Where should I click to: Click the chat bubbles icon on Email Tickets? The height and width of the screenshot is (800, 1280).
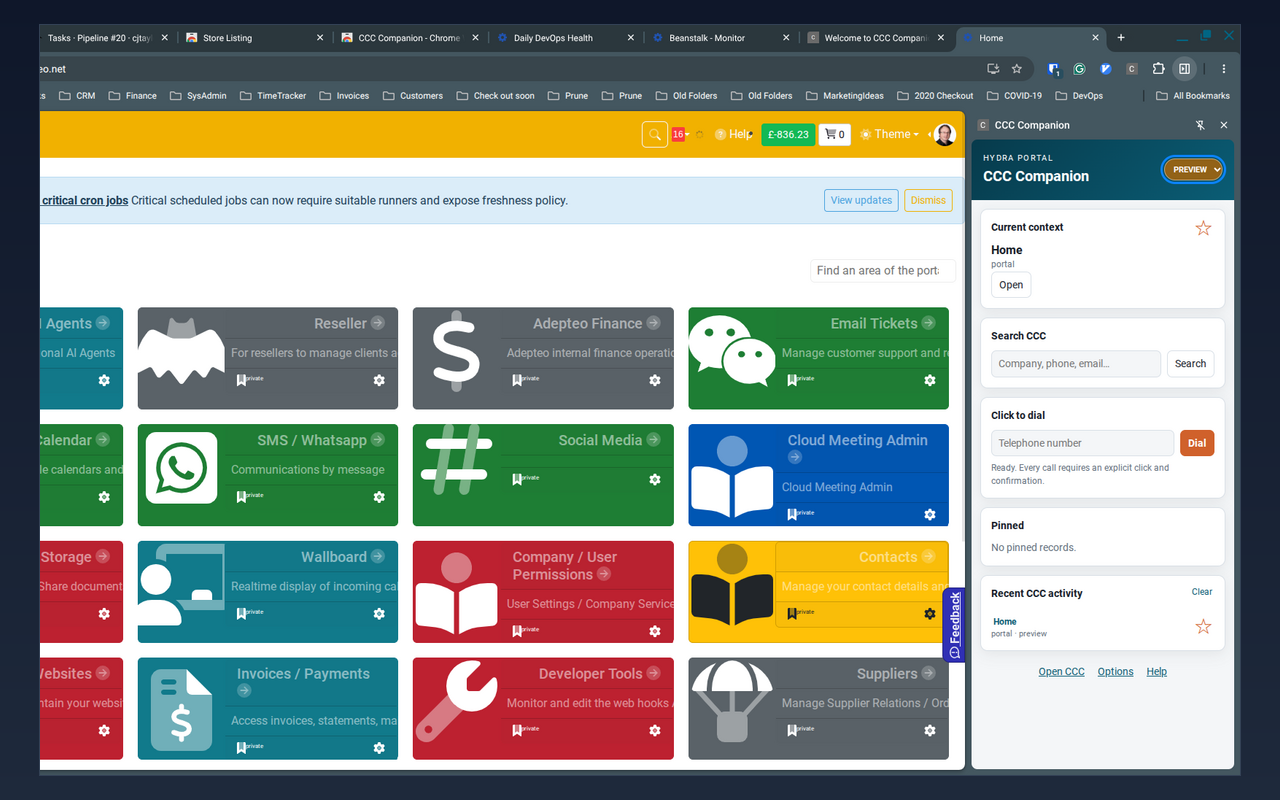(732, 350)
